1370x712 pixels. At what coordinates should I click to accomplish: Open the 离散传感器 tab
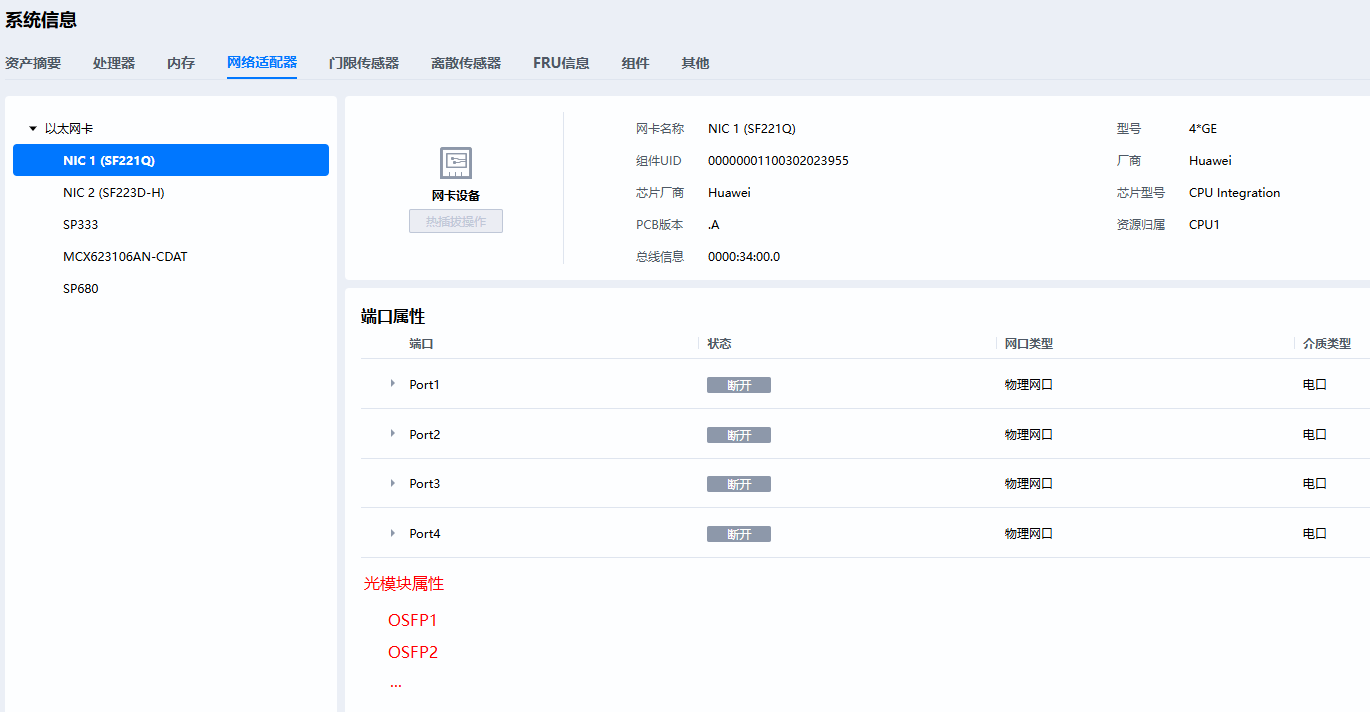pos(466,63)
